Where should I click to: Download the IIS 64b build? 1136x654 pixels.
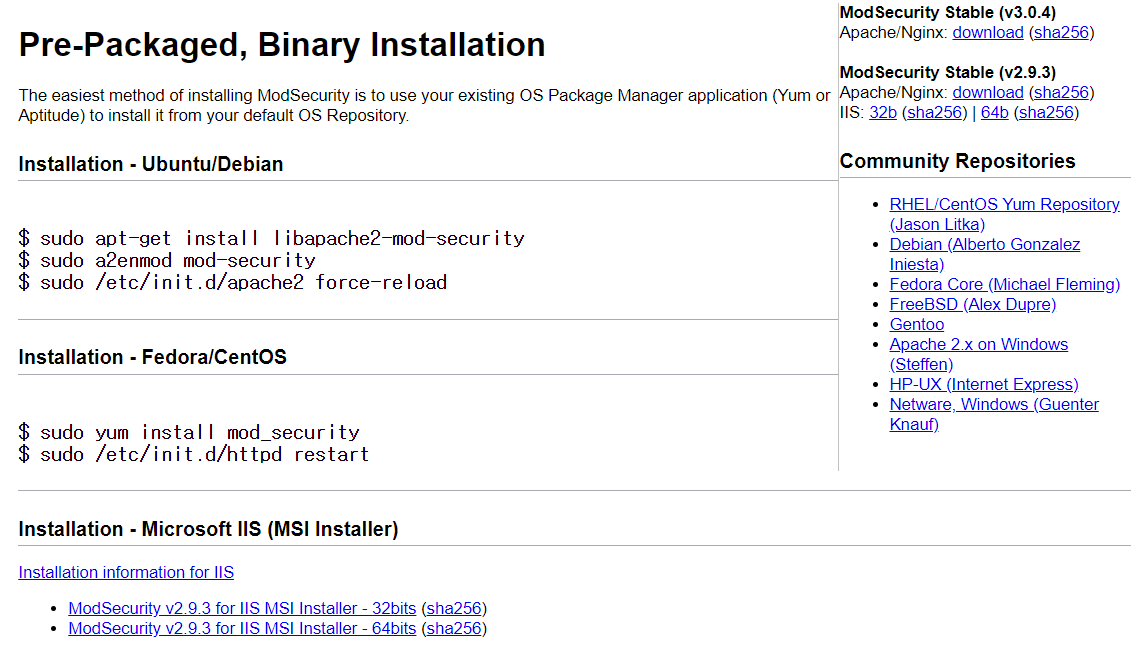994,113
